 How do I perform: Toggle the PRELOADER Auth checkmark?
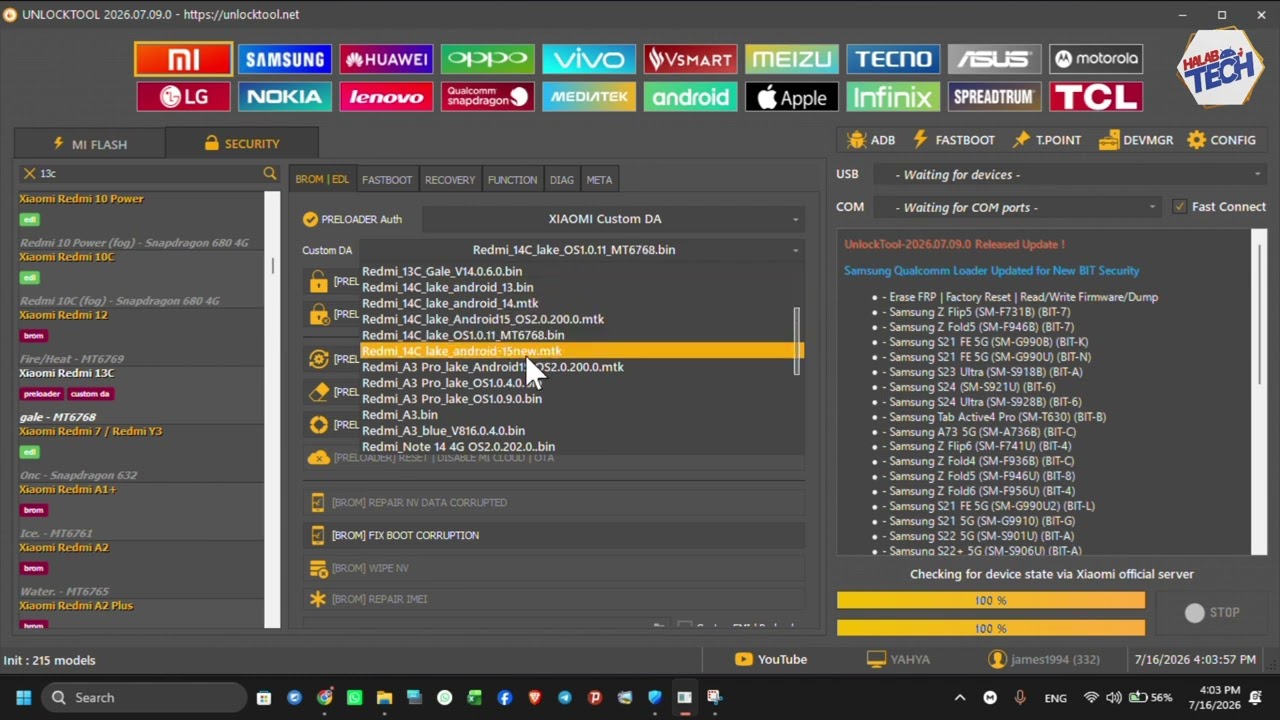(x=310, y=219)
